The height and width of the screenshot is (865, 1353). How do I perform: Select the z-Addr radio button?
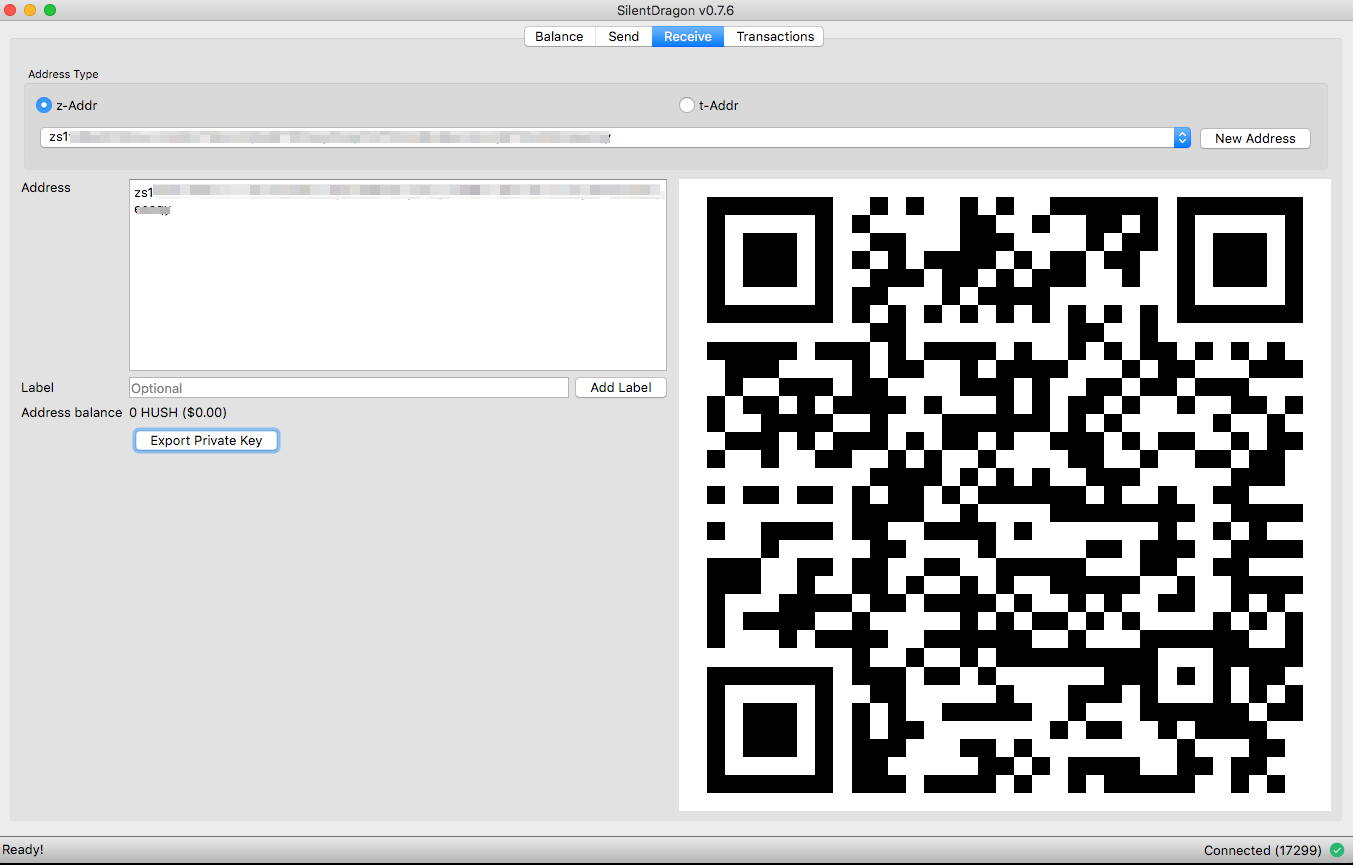pos(44,105)
